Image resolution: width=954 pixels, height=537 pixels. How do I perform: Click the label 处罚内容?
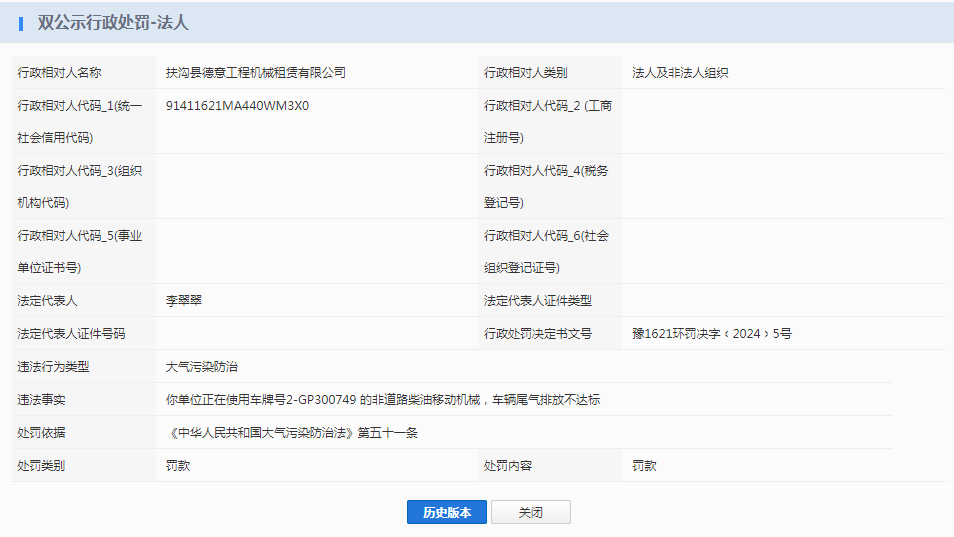pos(508,466)
